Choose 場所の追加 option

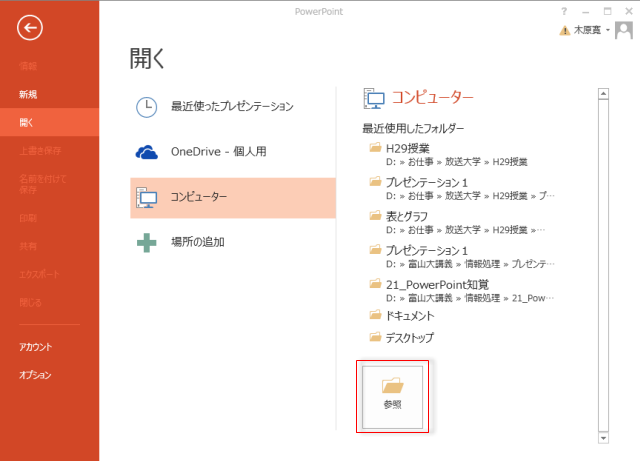click(x=233, y=243)
